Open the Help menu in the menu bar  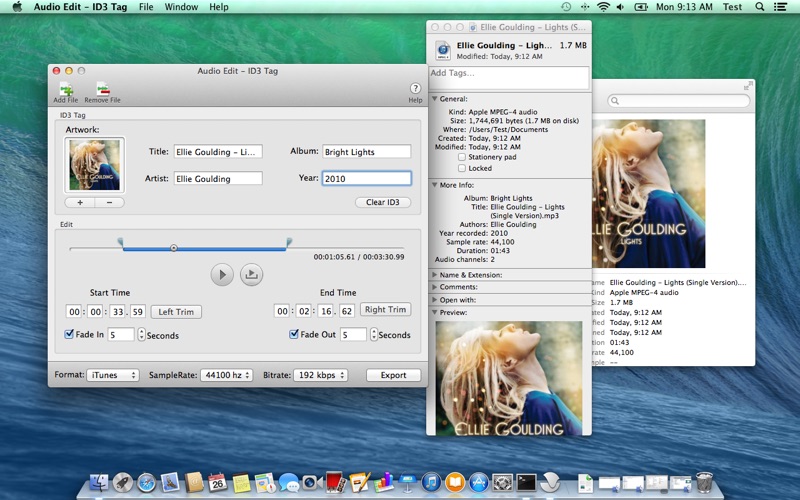(x=219, y=7)
